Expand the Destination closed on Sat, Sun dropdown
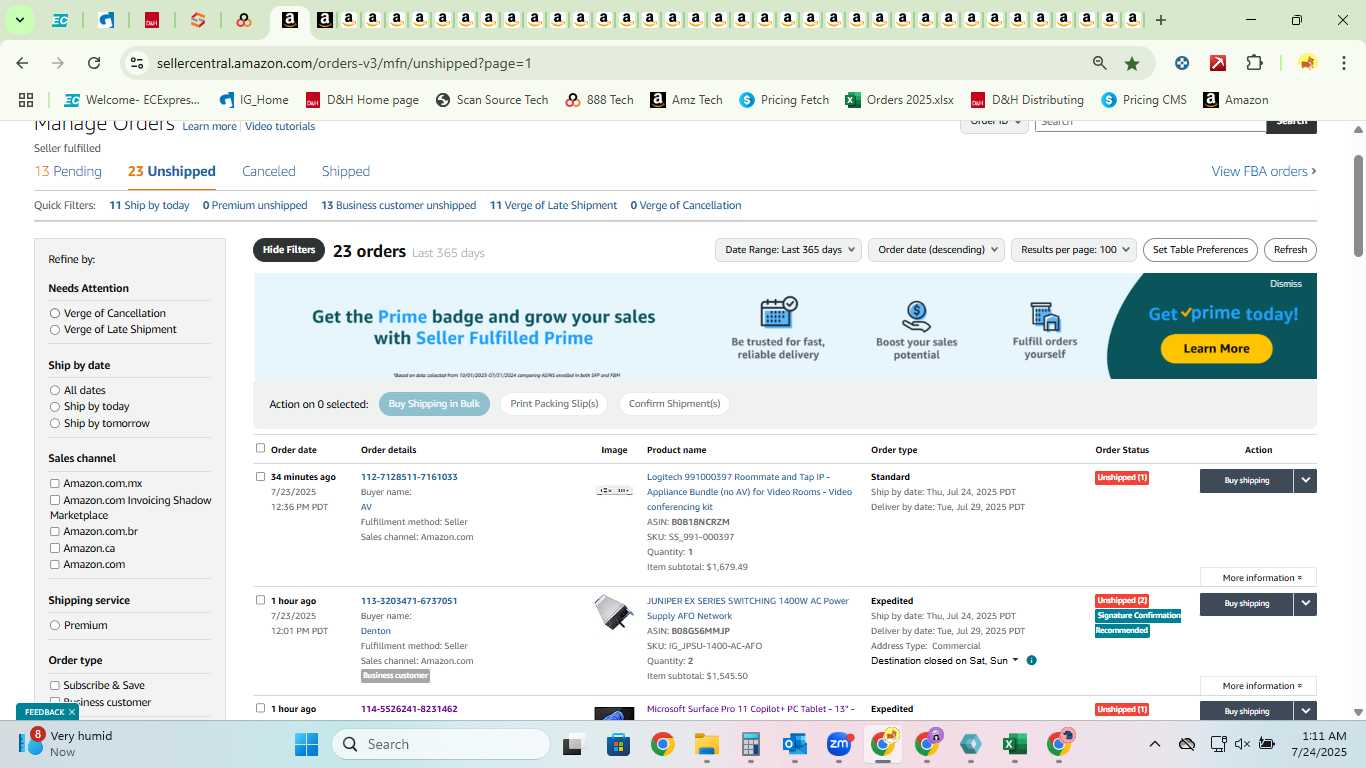 [x=945, y=660]
